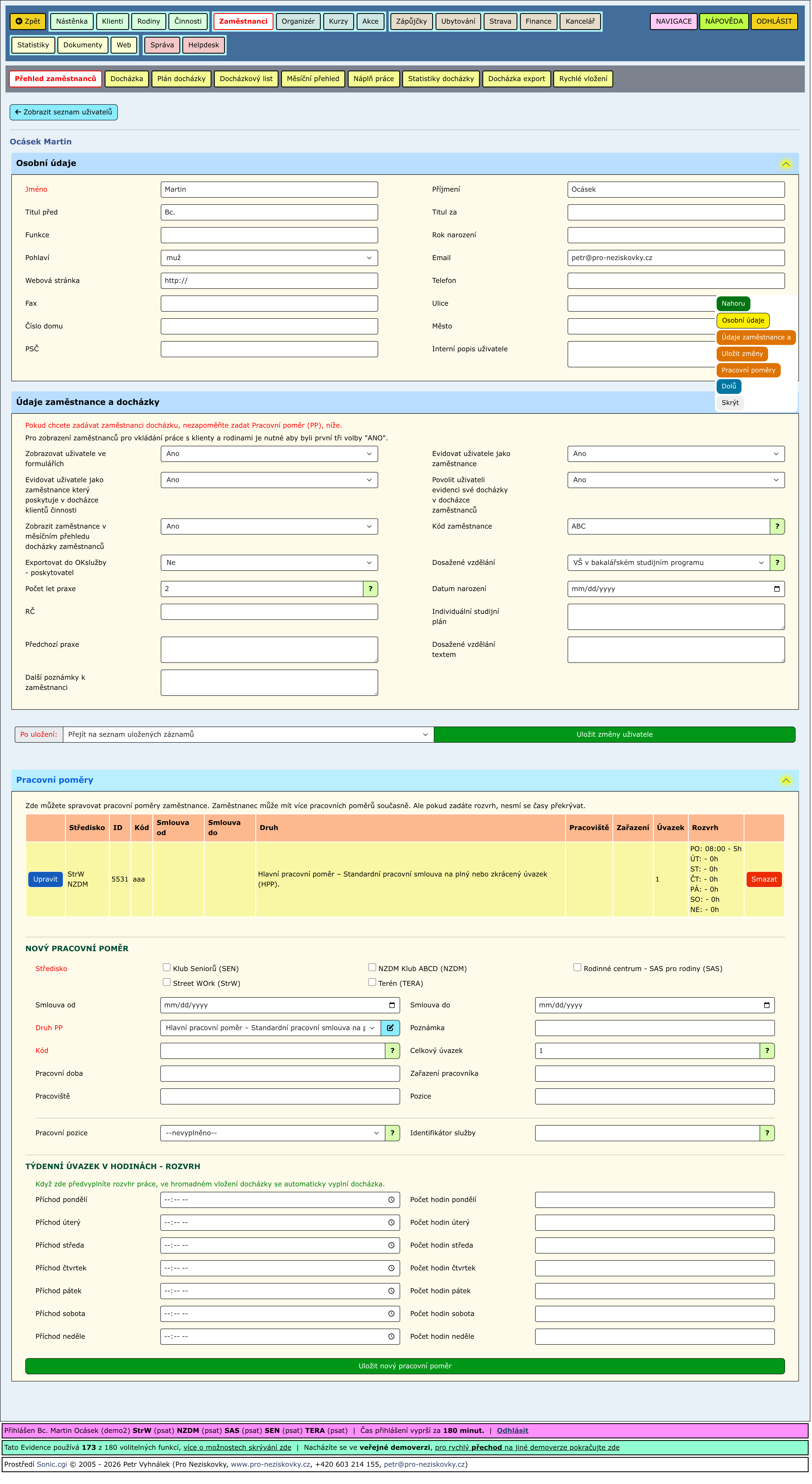812x1484 pixels.
Task: Click help icon beside Dosažené vzdělání dropdown
Action: pos(777,563)
